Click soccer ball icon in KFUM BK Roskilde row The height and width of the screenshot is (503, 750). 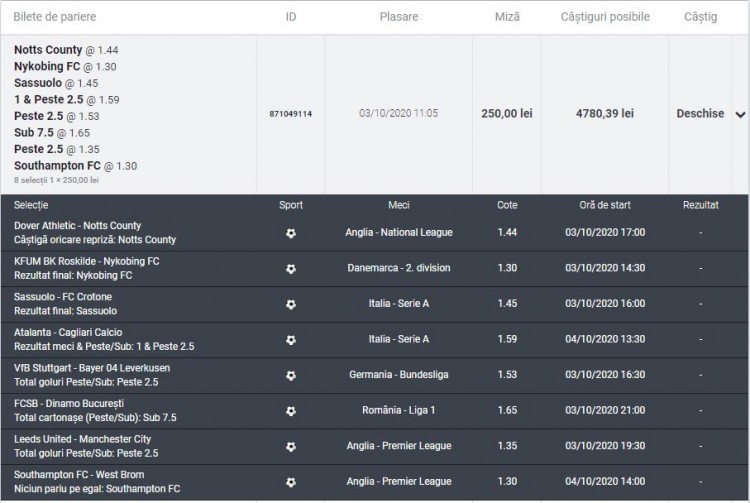(290, 269)
